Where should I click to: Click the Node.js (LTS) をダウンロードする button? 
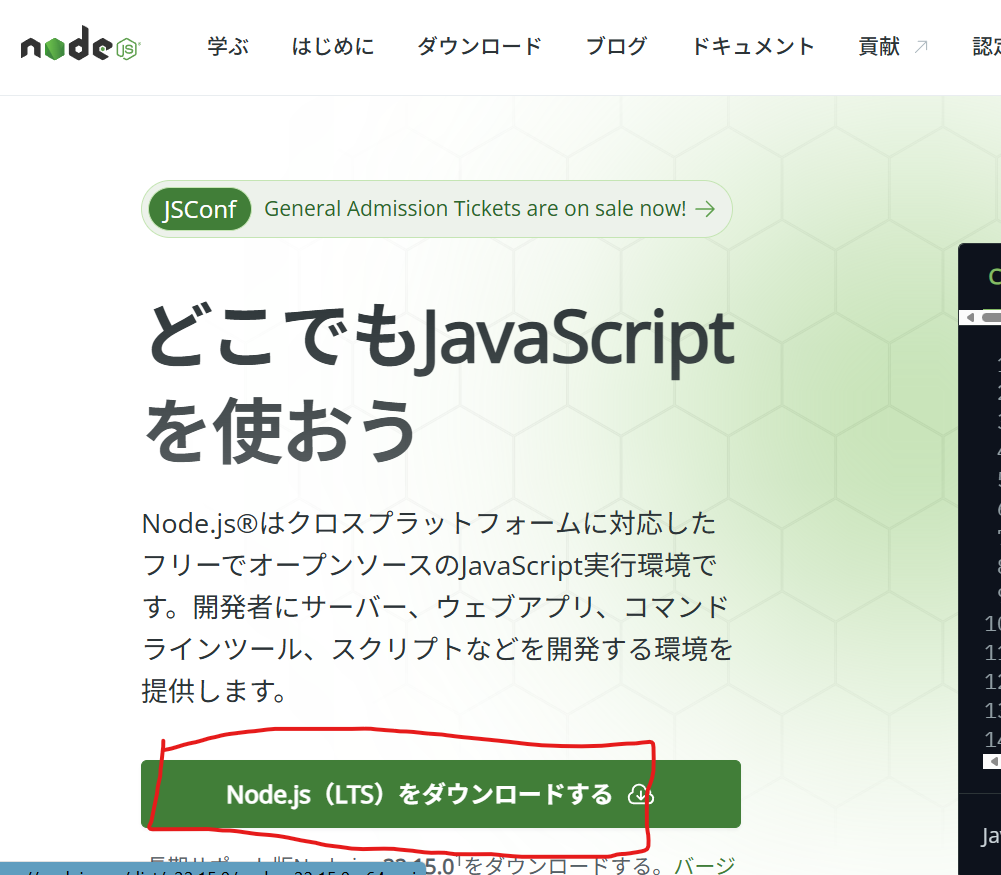point(440,794)
